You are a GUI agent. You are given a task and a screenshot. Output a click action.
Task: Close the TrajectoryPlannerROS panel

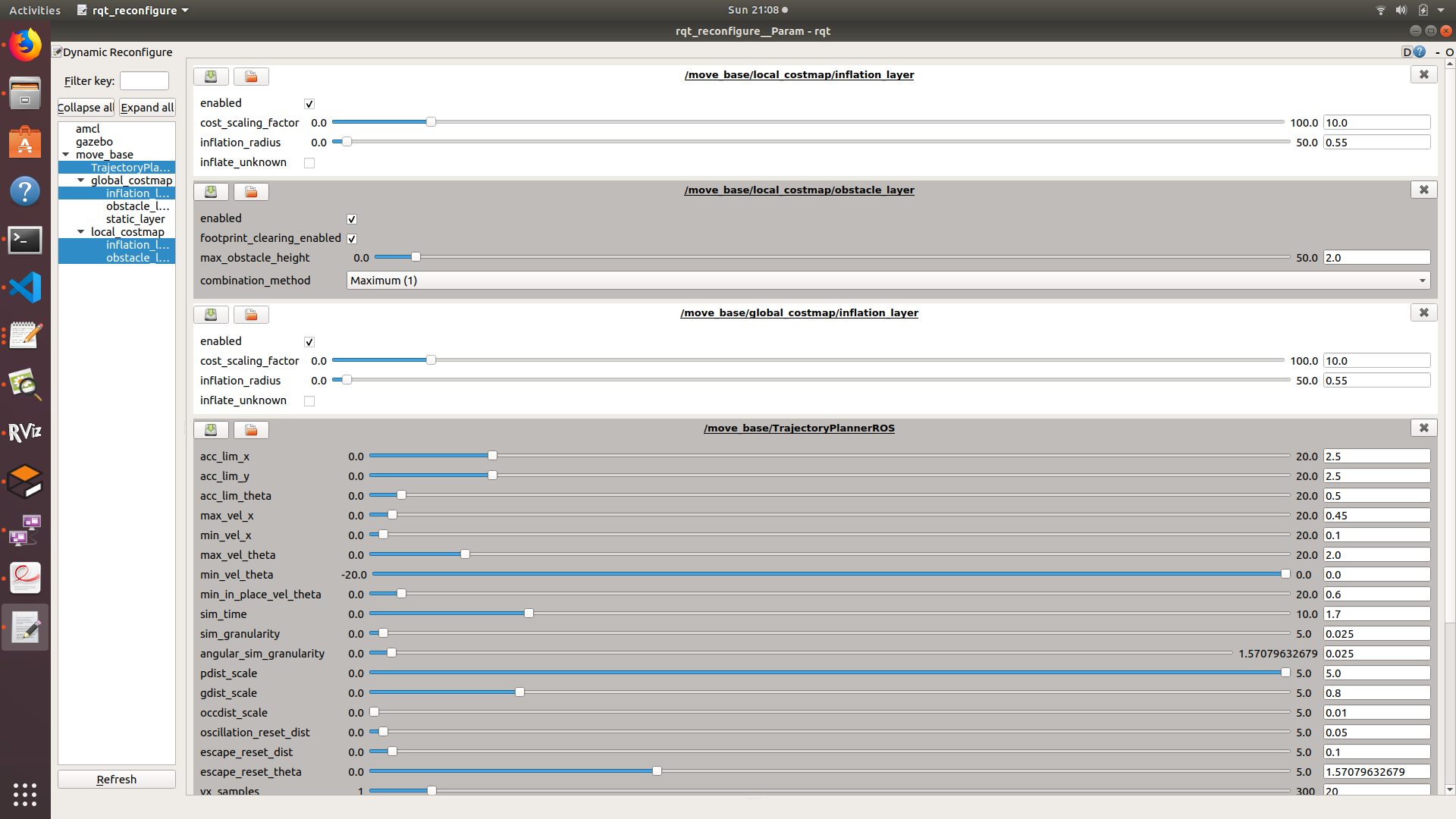coord(1423,428)
